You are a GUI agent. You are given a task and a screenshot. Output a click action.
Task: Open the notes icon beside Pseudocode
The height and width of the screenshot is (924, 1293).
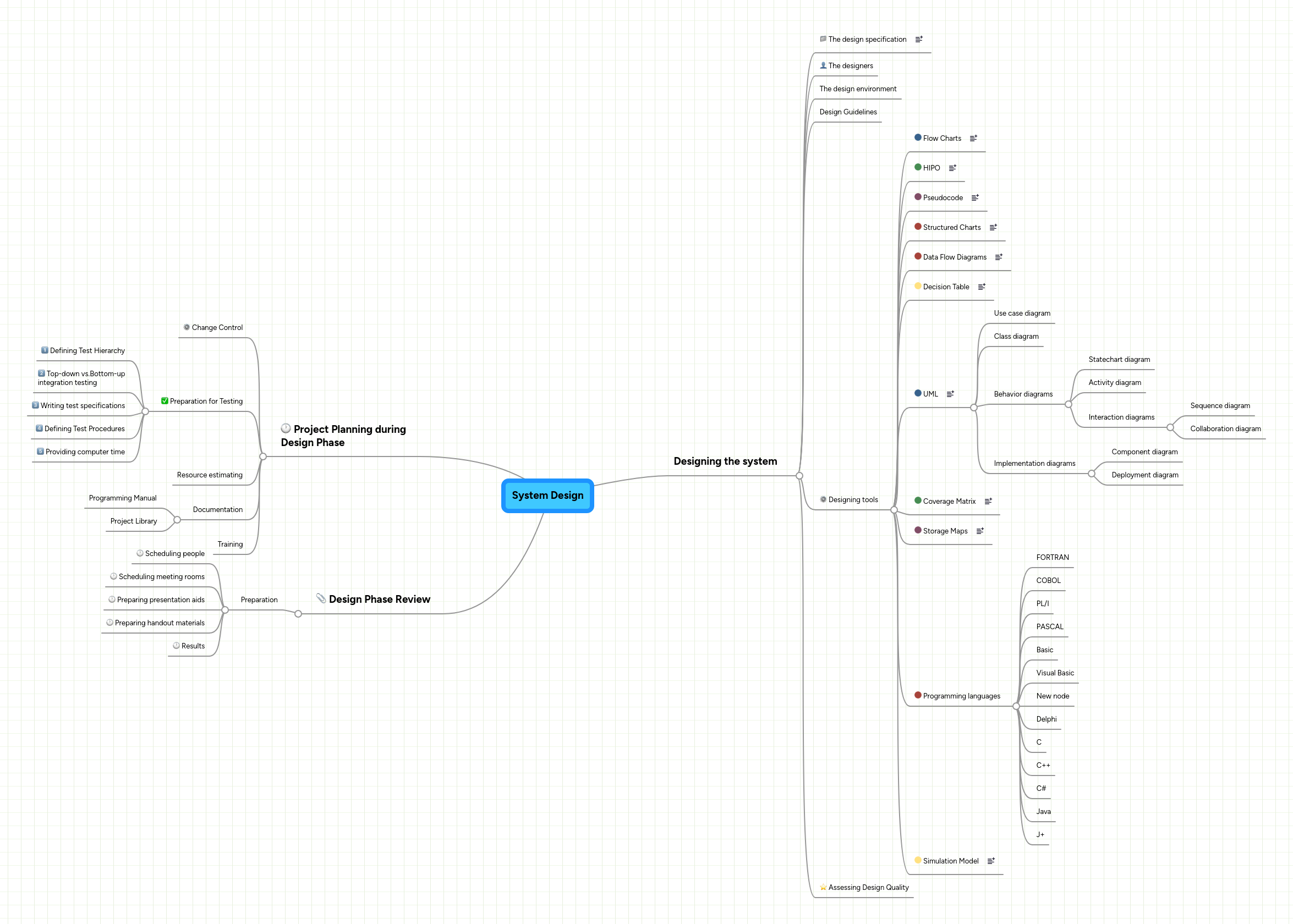pyautogui.click(x=976, y=197)
